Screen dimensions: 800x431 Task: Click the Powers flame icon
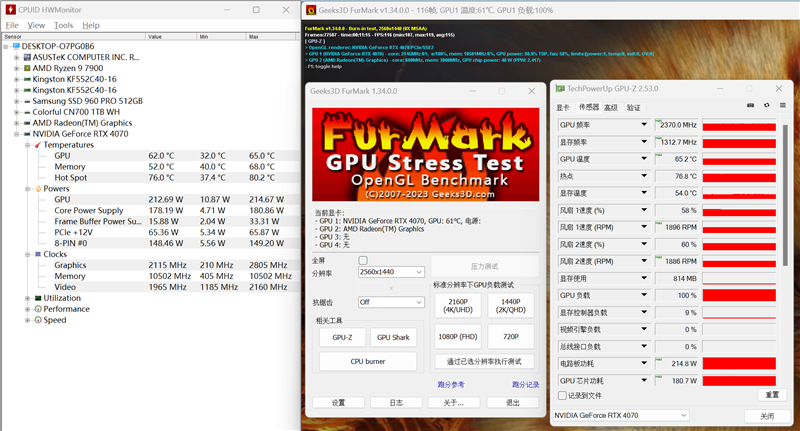tap(37, 188)
